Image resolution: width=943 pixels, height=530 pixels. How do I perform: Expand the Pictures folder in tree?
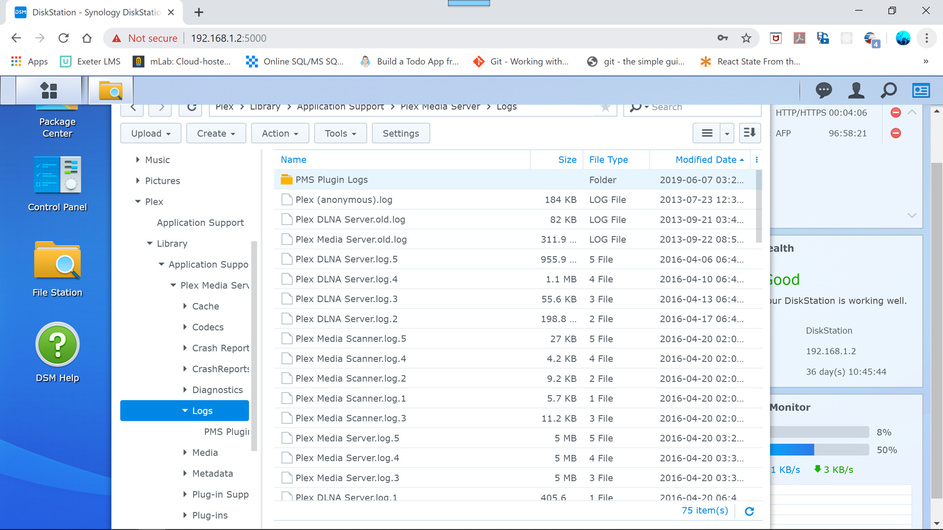137,180
